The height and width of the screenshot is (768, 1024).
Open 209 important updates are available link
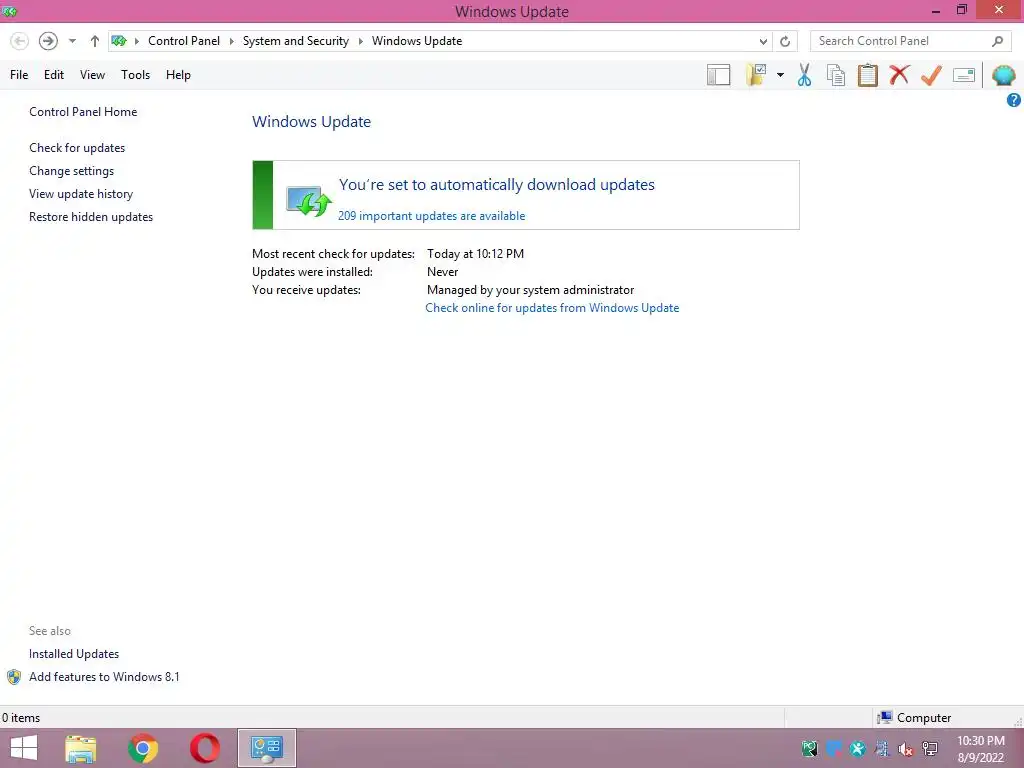point(432,216)
